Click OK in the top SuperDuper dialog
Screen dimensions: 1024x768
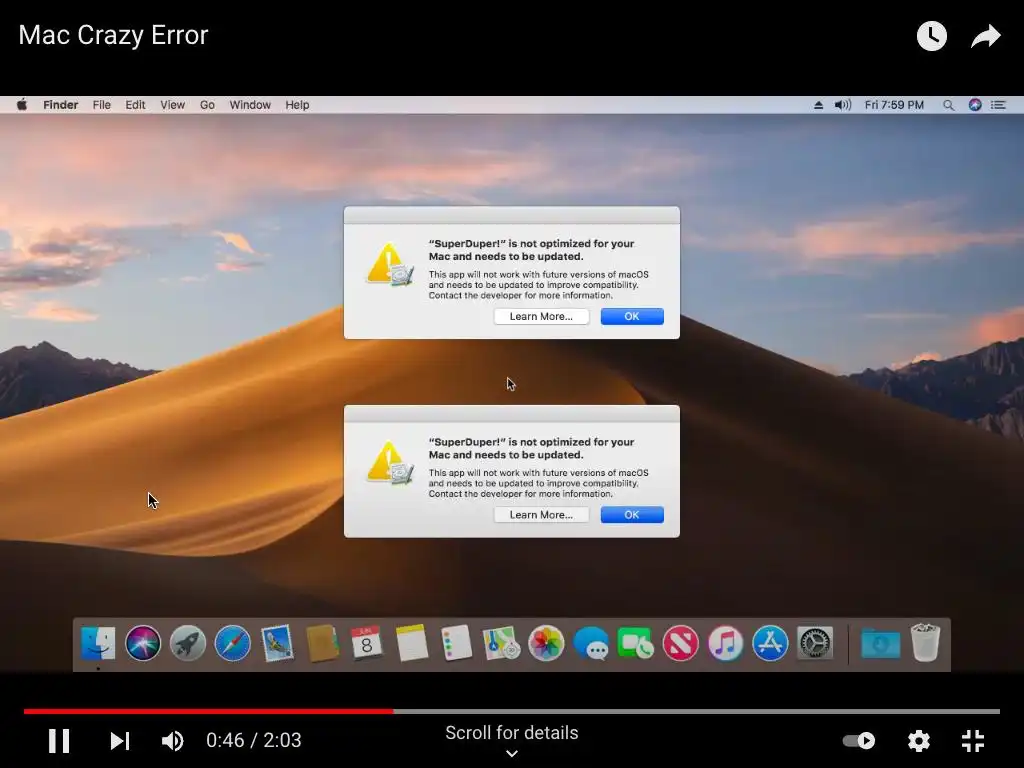pyautogui.click(x=632, y=316)
